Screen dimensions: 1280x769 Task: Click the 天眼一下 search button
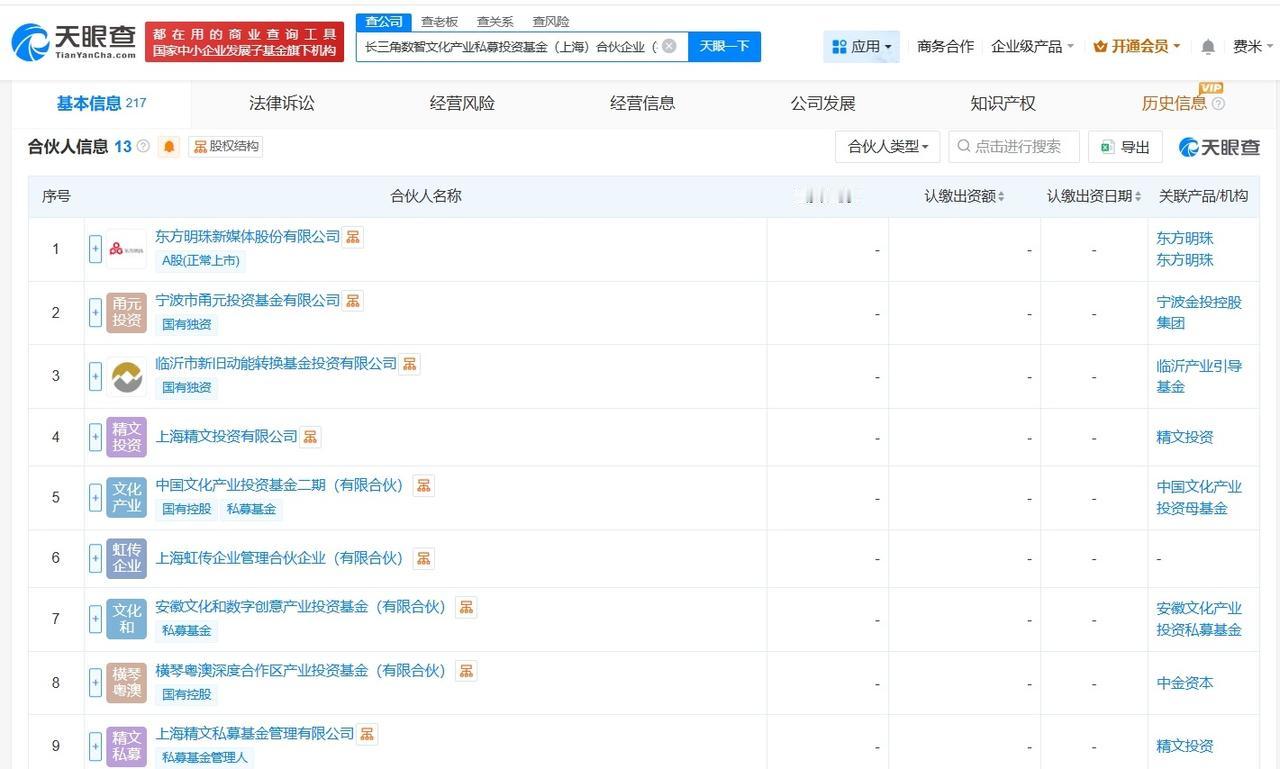click(x=725, y=46)
